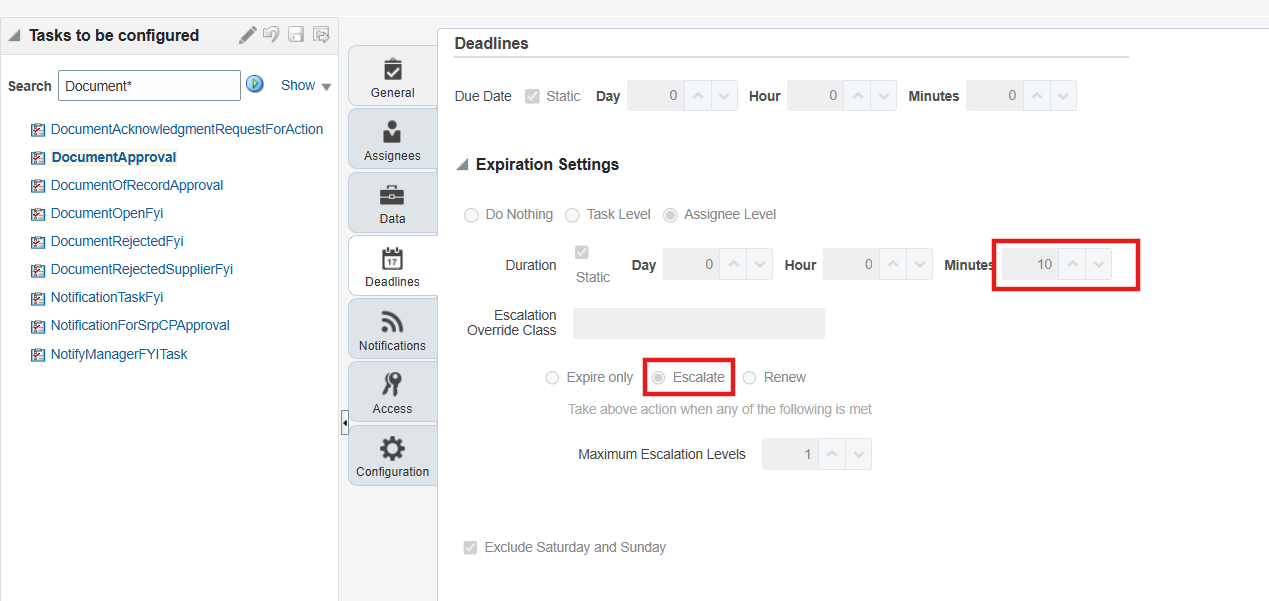The width and height of the screenshot is (1269, 601).
Task: Click the Commit task deployment icon
Action: pos(320,34)
